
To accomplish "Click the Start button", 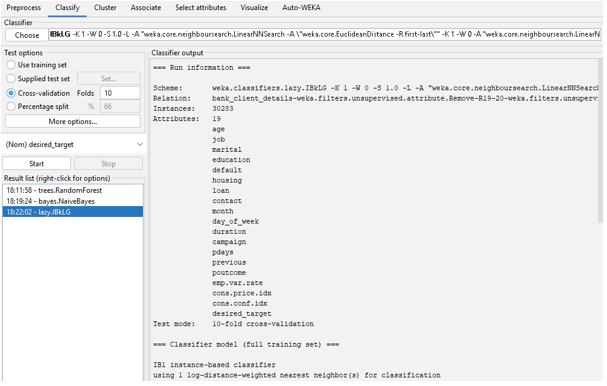I will [37, 164].
